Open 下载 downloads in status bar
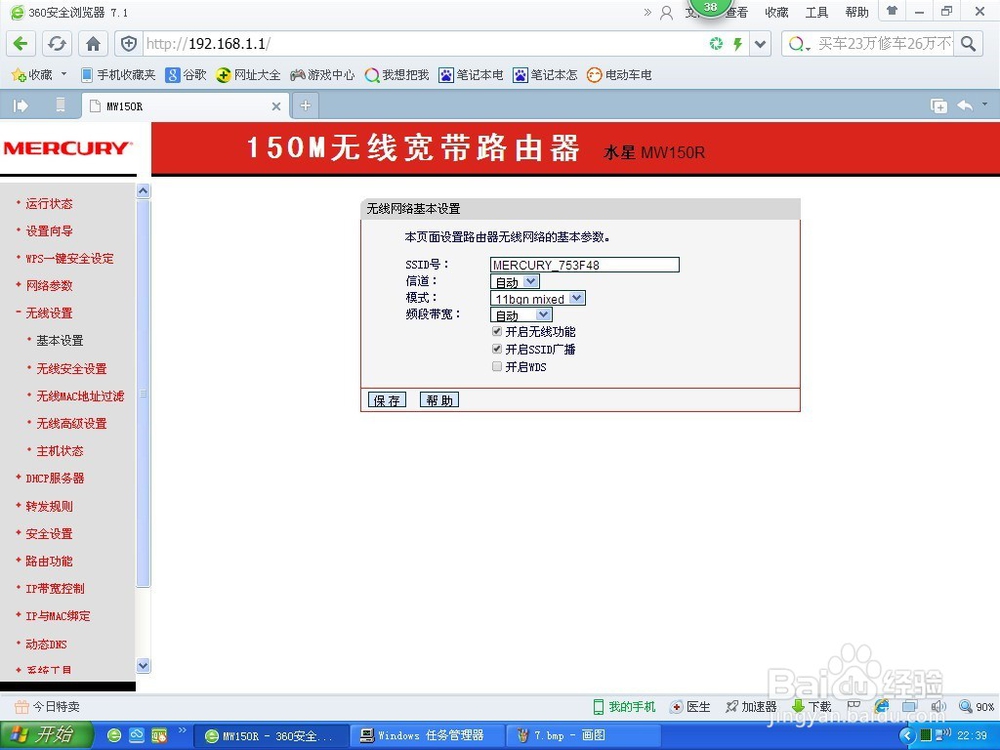The width and height of the screenshot is (1000, 750). (x=812, y=707)
